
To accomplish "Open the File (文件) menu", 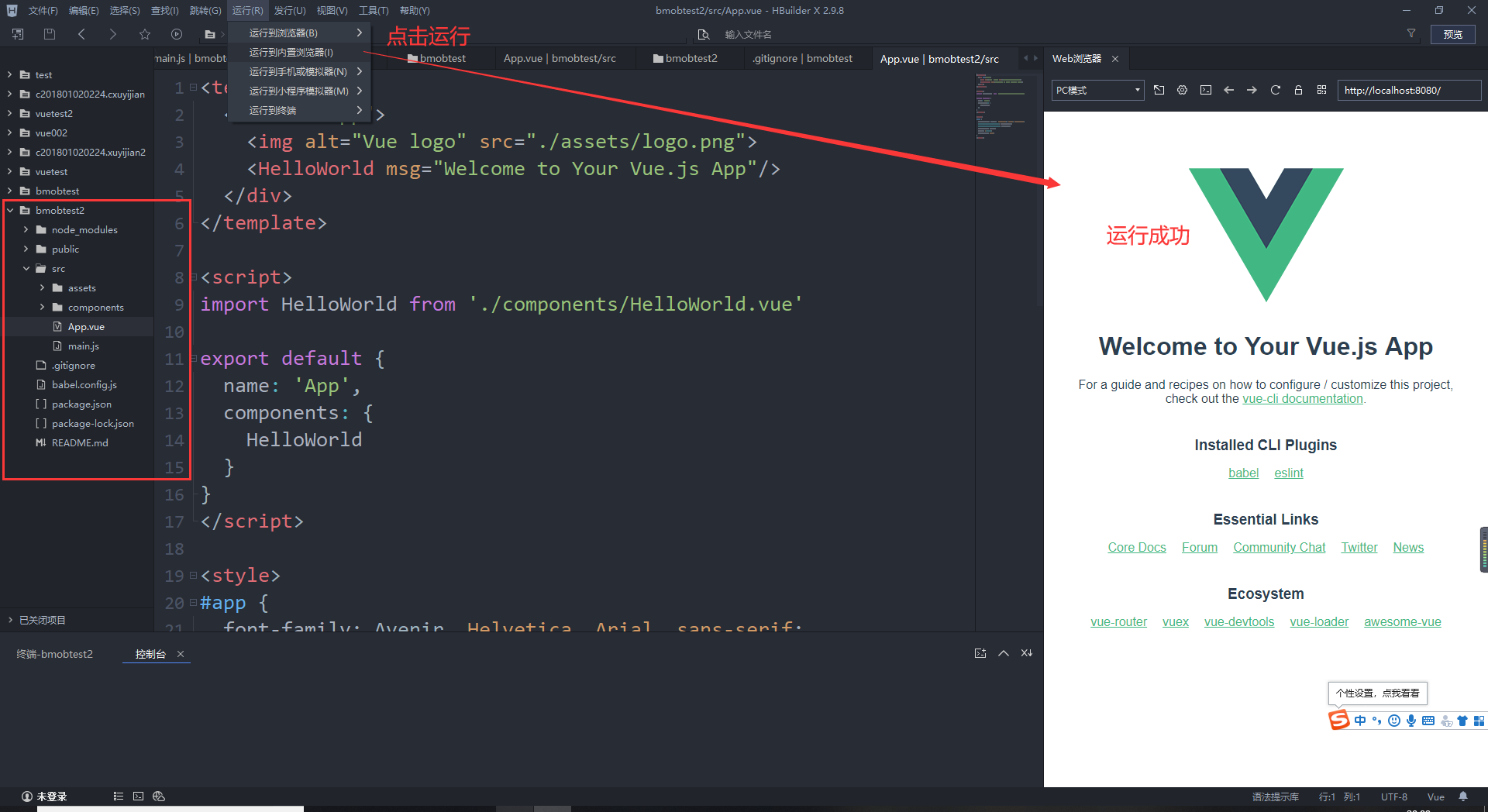I will [43, 11].
